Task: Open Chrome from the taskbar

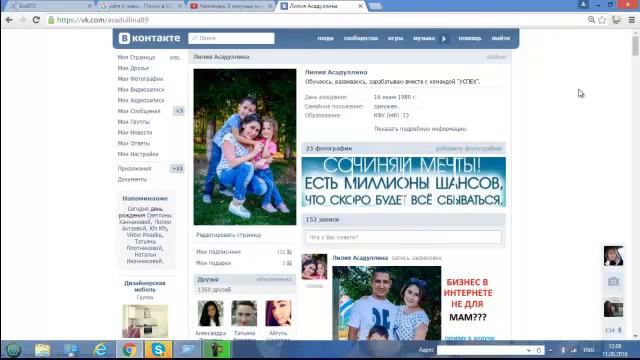Action: tap(129, 350)
